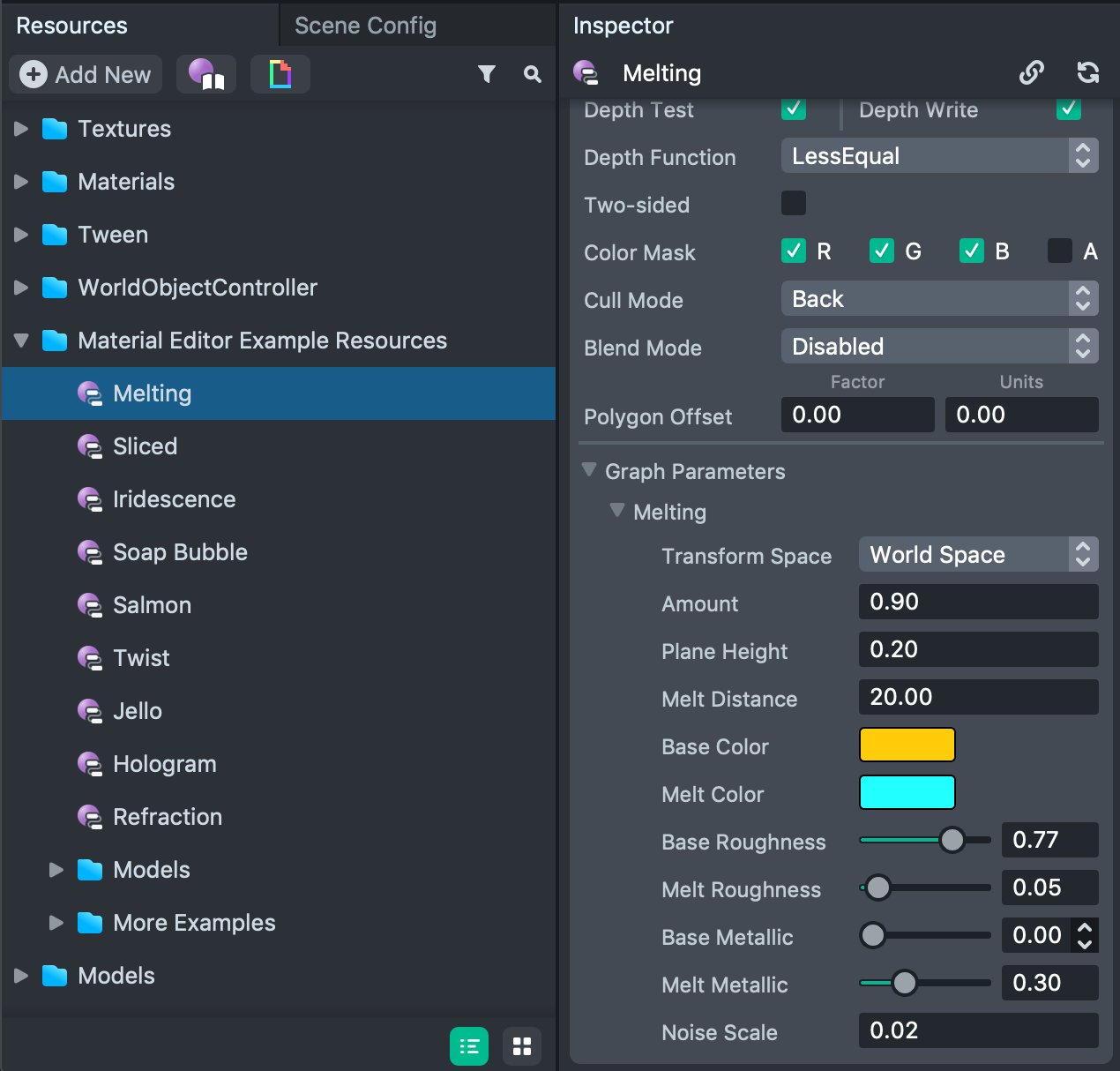
Task: Uncheck Color Mask R channel
Action: click(x=794, y=251)
